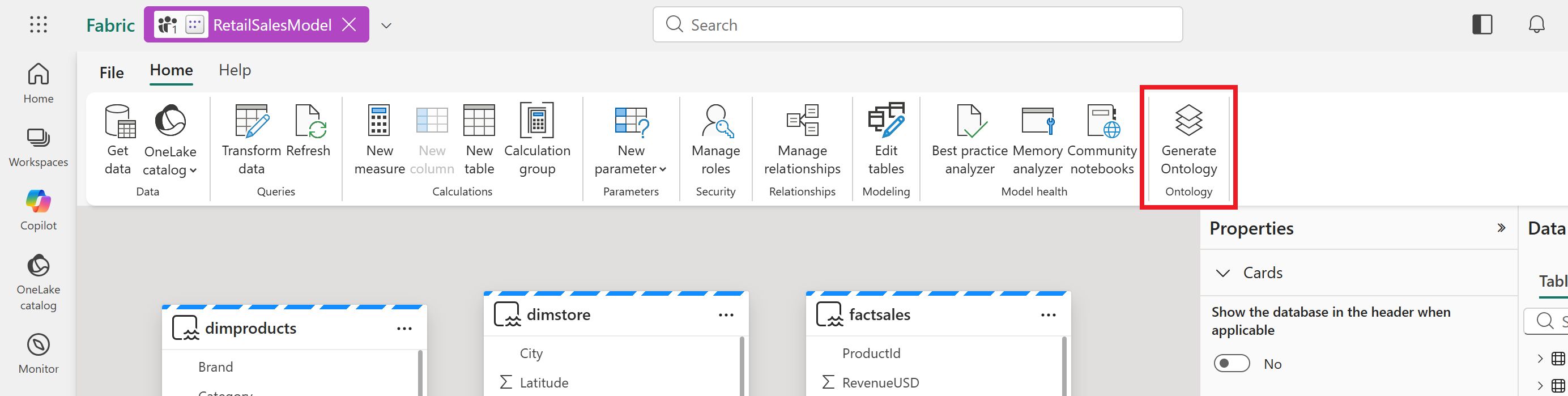Click Edit tables in Modeling
The image size is (1568, 396).
(885, 140)
